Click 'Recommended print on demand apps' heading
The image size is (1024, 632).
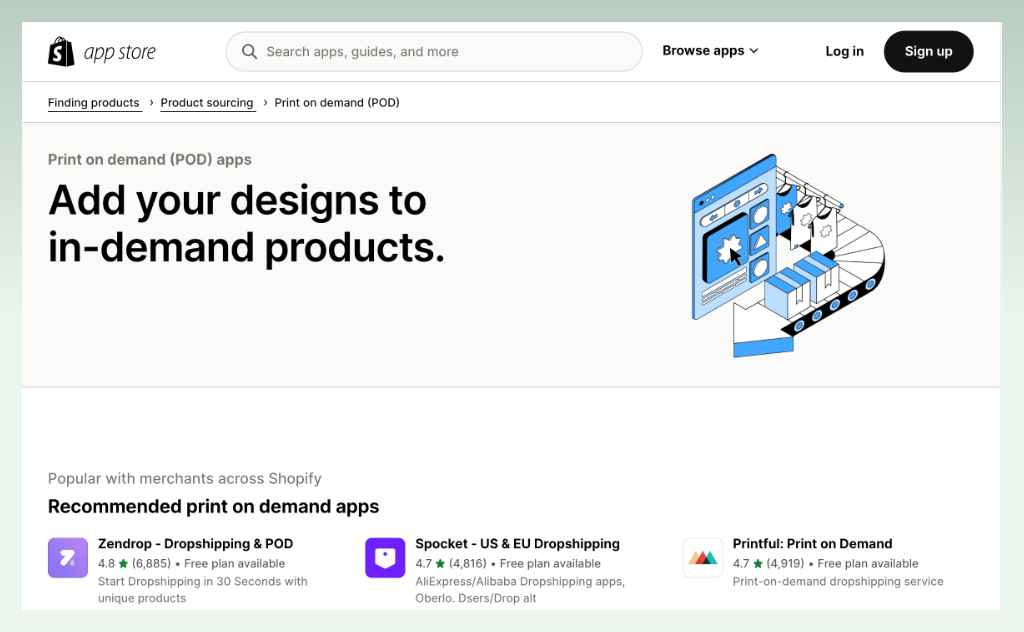[214, 507]
